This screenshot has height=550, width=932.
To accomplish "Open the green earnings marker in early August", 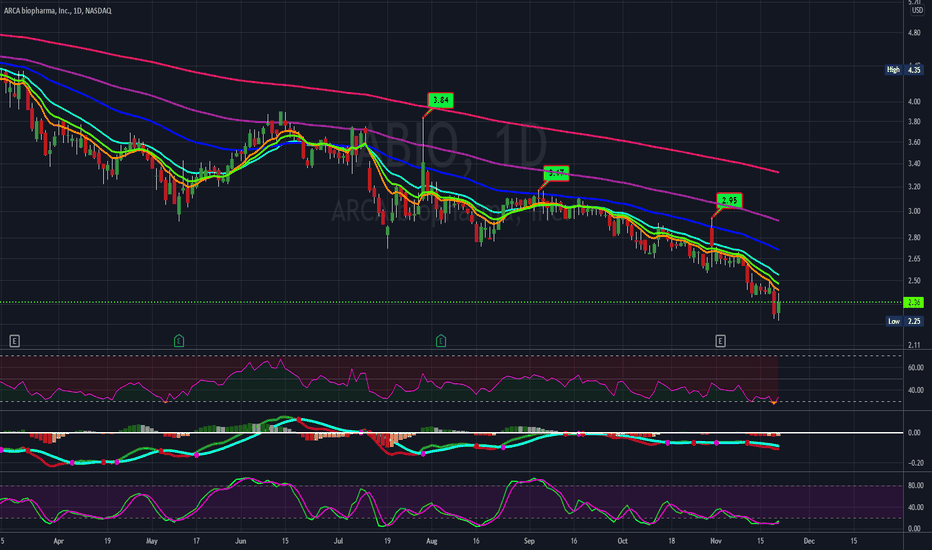I will (440, 341).
